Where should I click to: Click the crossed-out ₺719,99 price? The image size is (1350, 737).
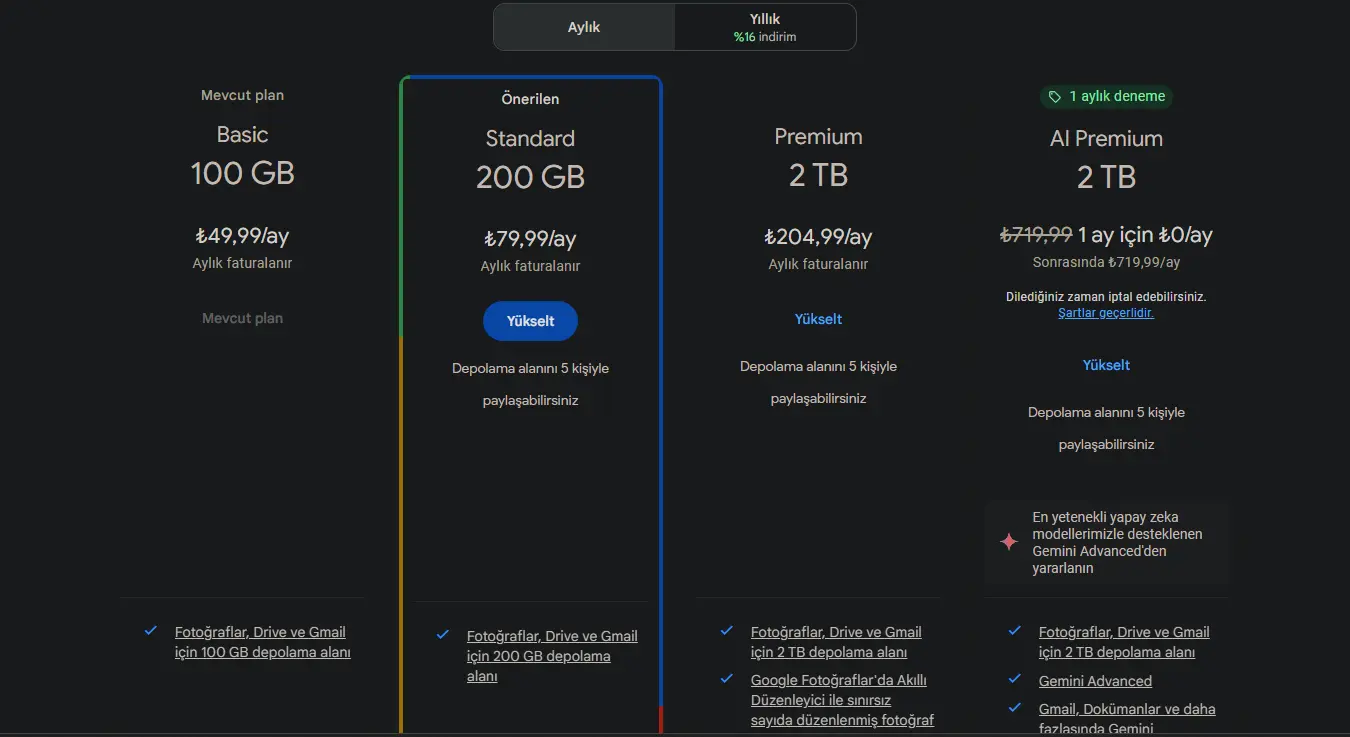point(1036,235)
